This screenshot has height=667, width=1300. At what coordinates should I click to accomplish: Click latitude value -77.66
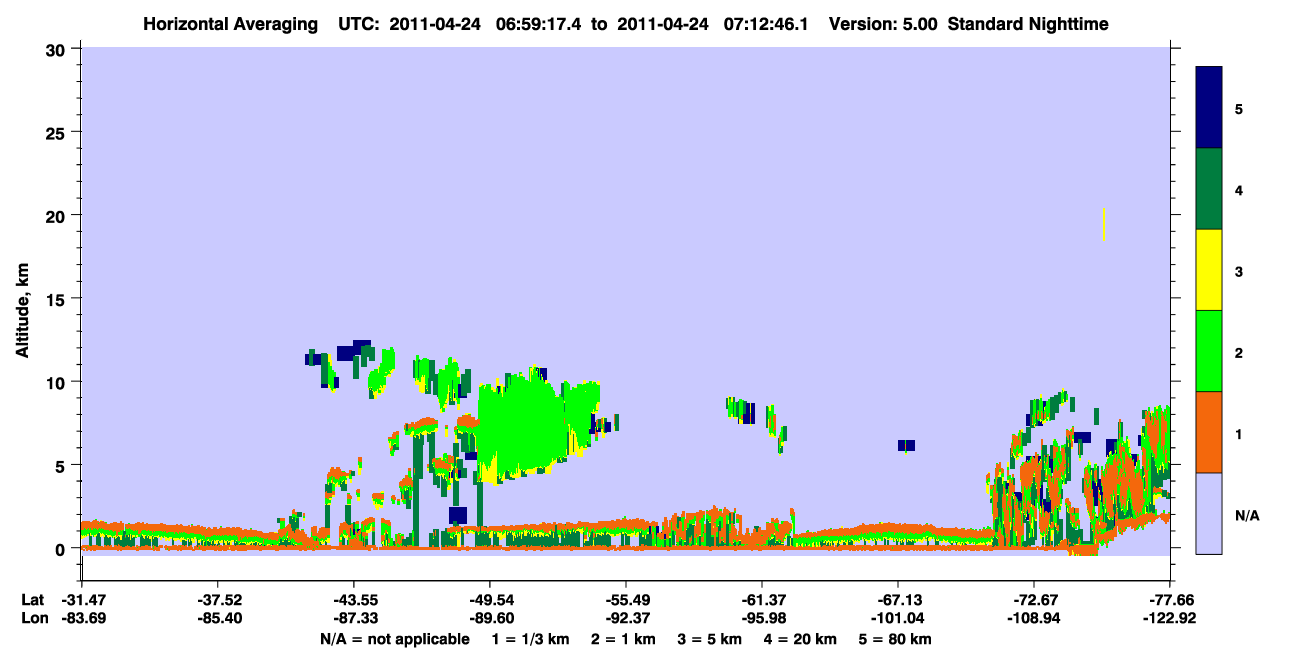pos(1170,600)
